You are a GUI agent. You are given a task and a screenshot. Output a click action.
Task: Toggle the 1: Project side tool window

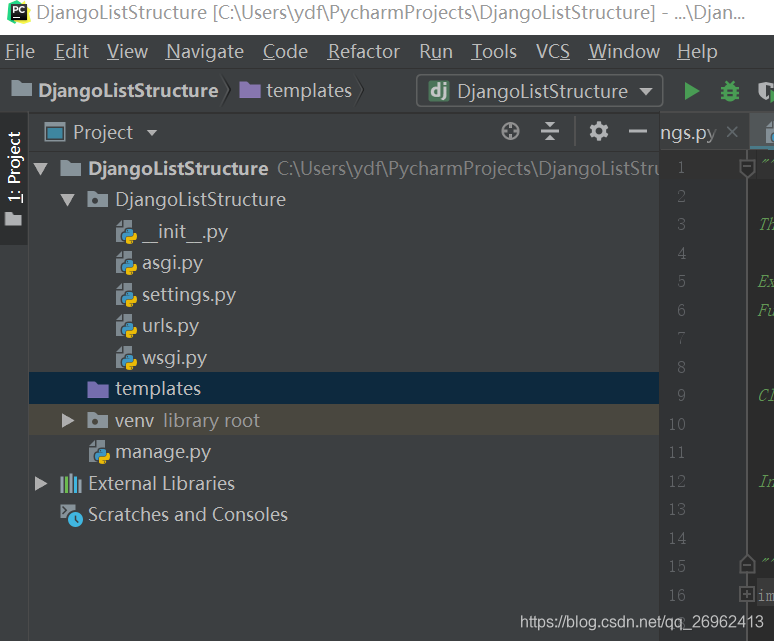pyautogui.click(x=14, y=179)
